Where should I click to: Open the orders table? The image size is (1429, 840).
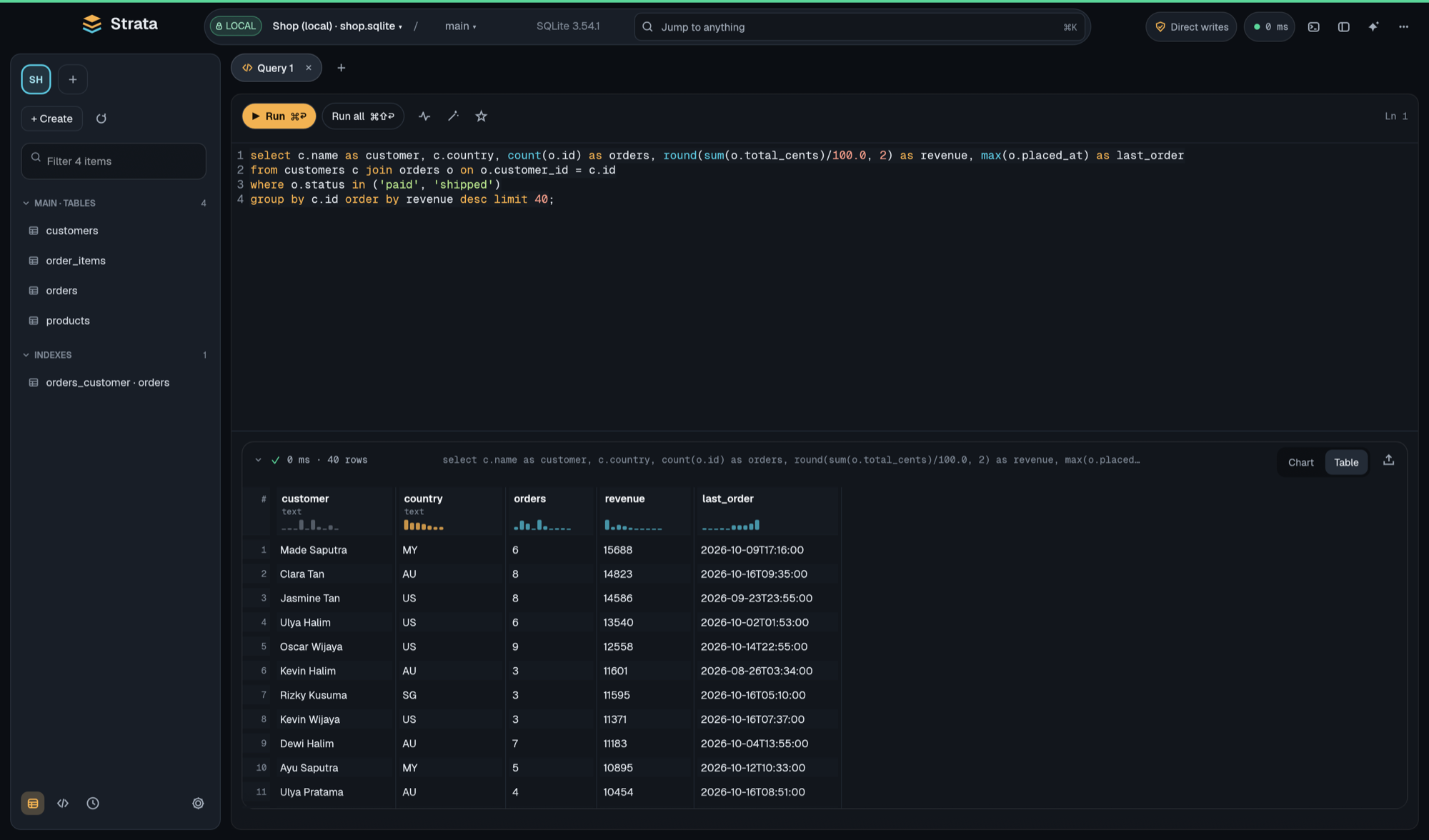114,291
